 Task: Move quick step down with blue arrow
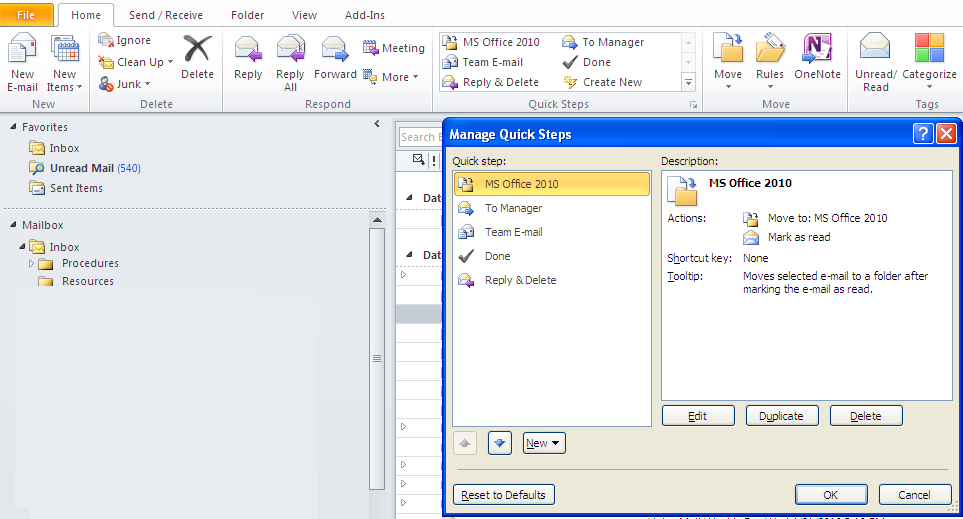pyautogui.click(x=500, y=443)
